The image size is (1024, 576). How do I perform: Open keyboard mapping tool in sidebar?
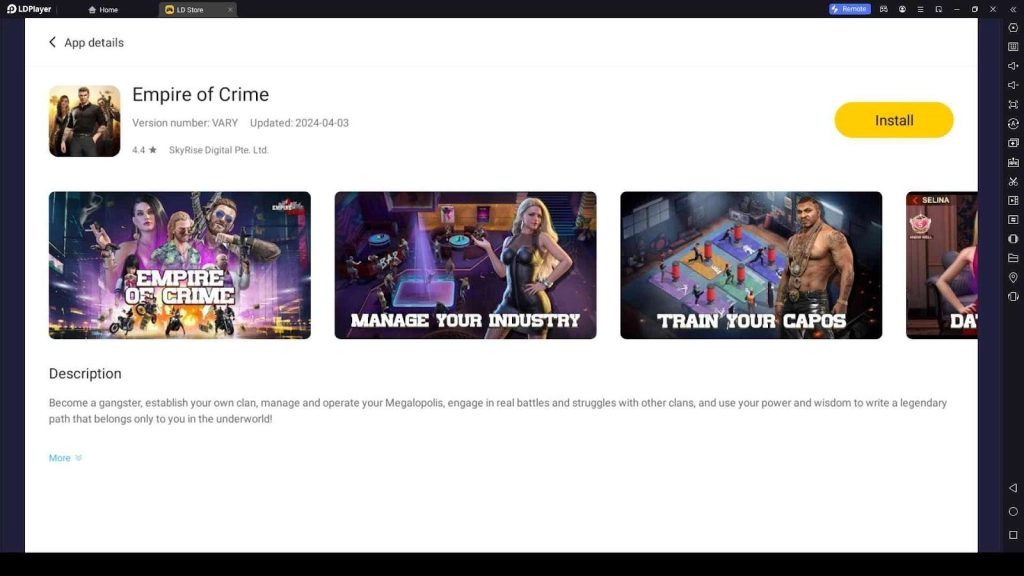pos(1013,47)
